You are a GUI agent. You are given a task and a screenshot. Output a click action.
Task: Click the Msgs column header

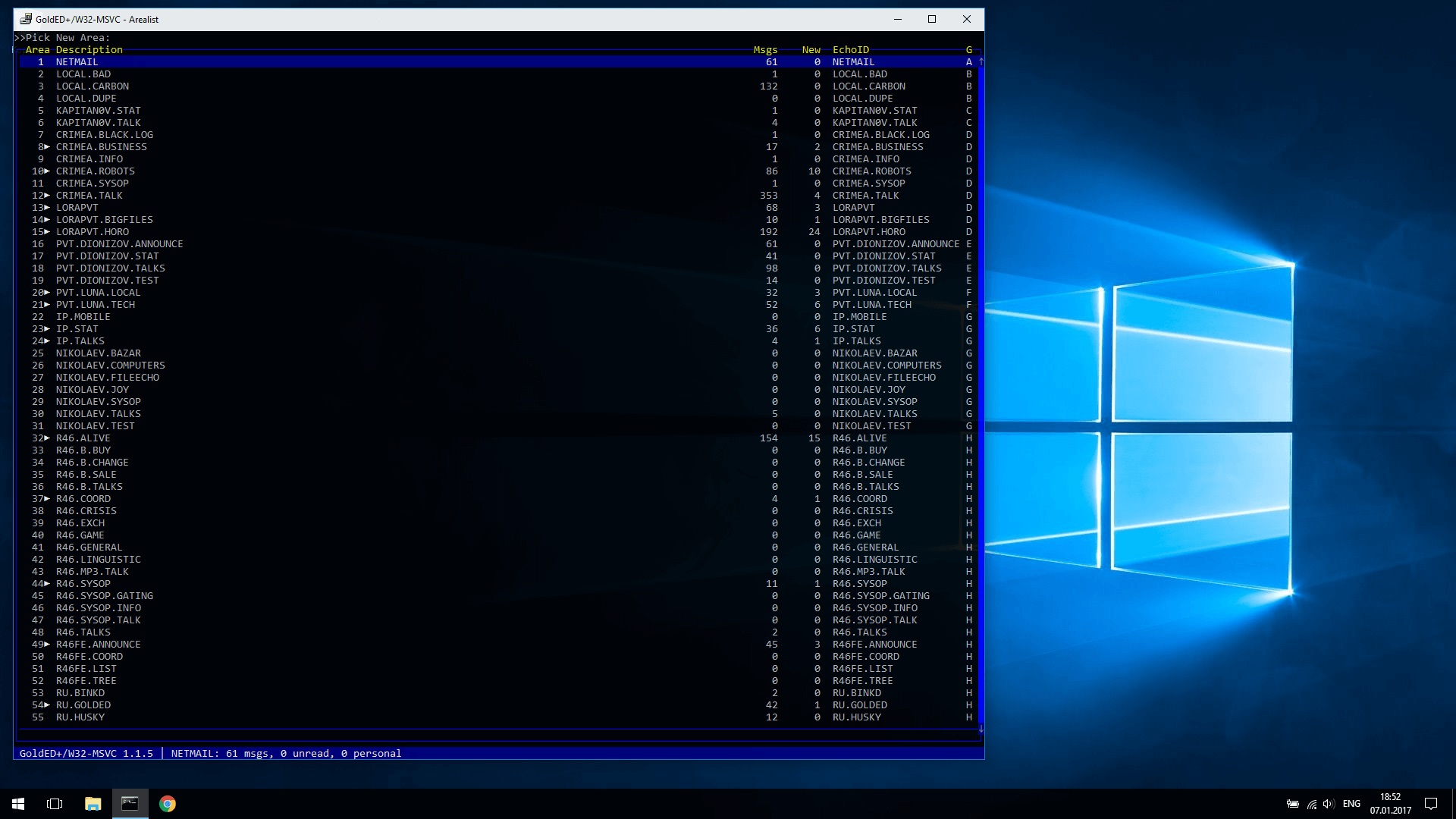point(765,50)
